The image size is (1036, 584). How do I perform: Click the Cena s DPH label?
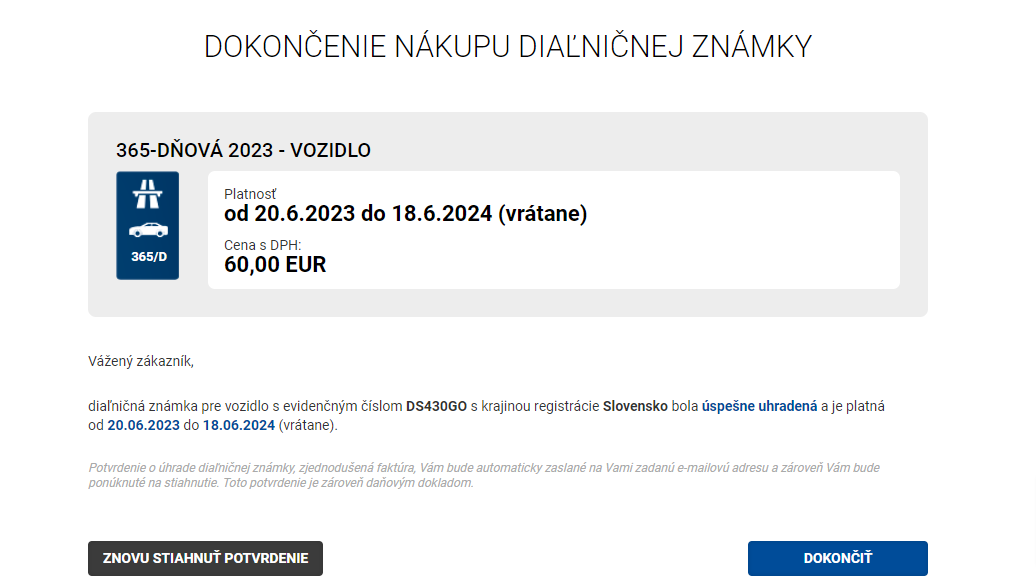coord(262,245)
